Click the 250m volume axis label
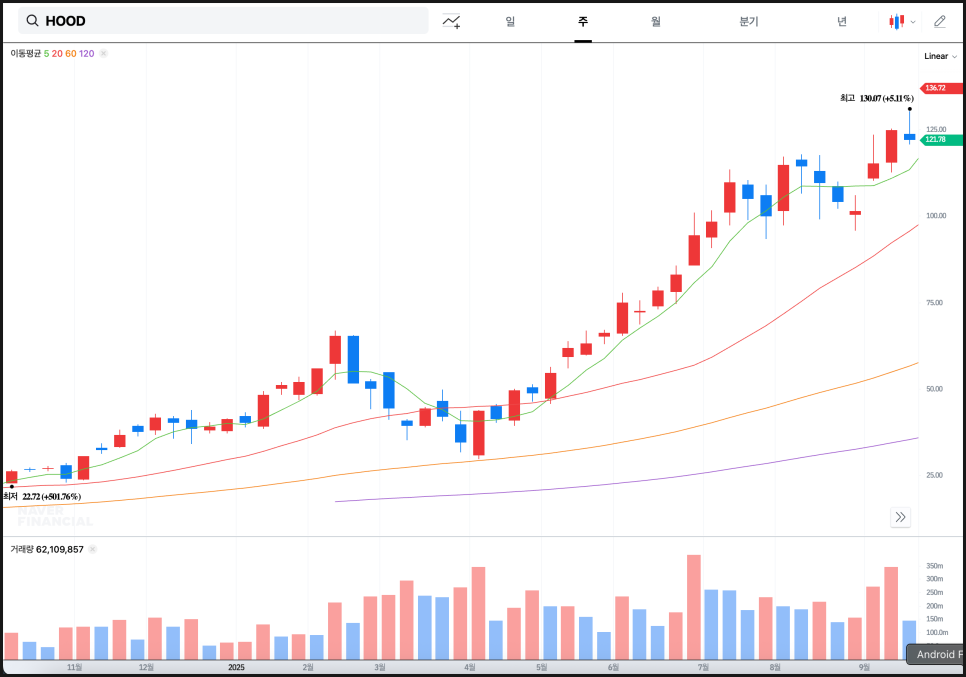Screen dimensions: 966x677 coord(935,593)
